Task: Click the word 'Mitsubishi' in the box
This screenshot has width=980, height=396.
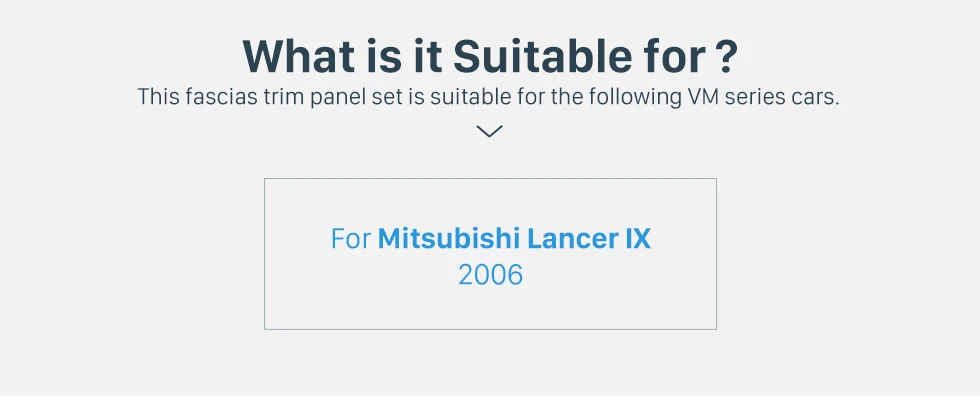Action: (x=449, y=239)
